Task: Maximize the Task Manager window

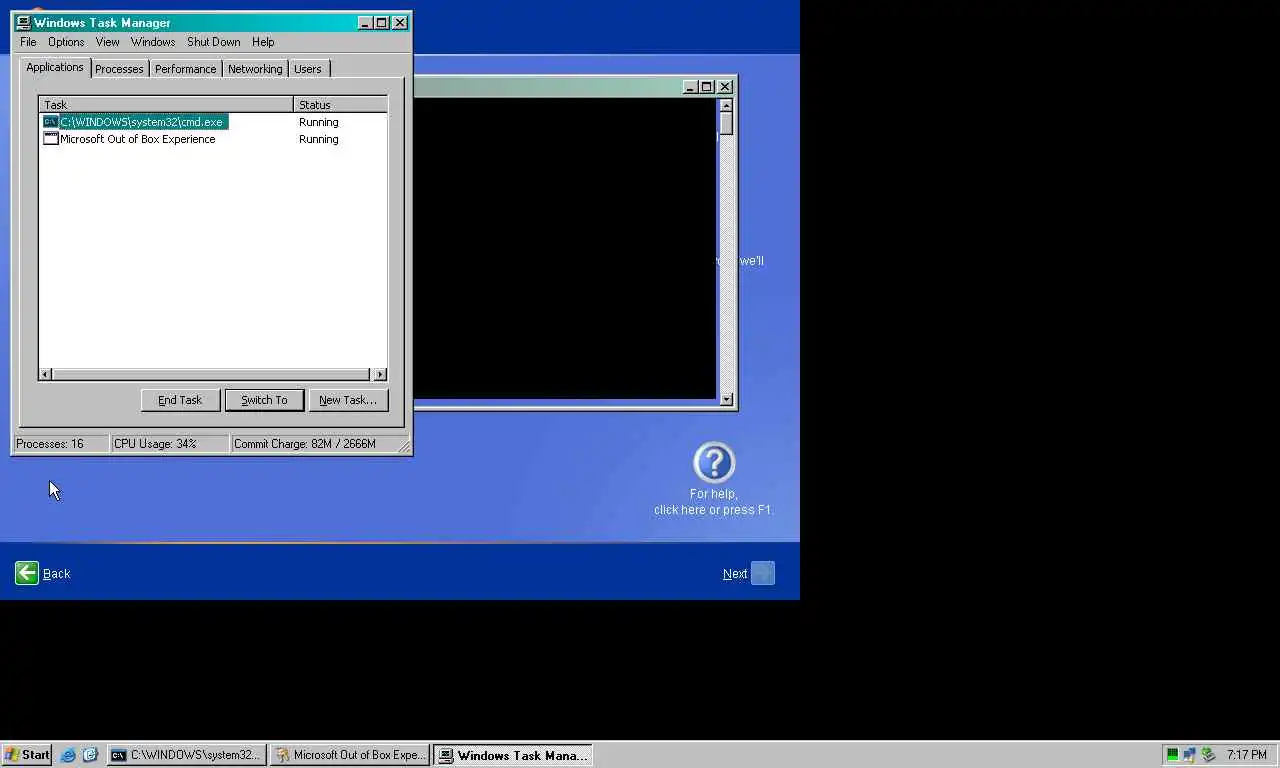Action: tap(381, 22)
